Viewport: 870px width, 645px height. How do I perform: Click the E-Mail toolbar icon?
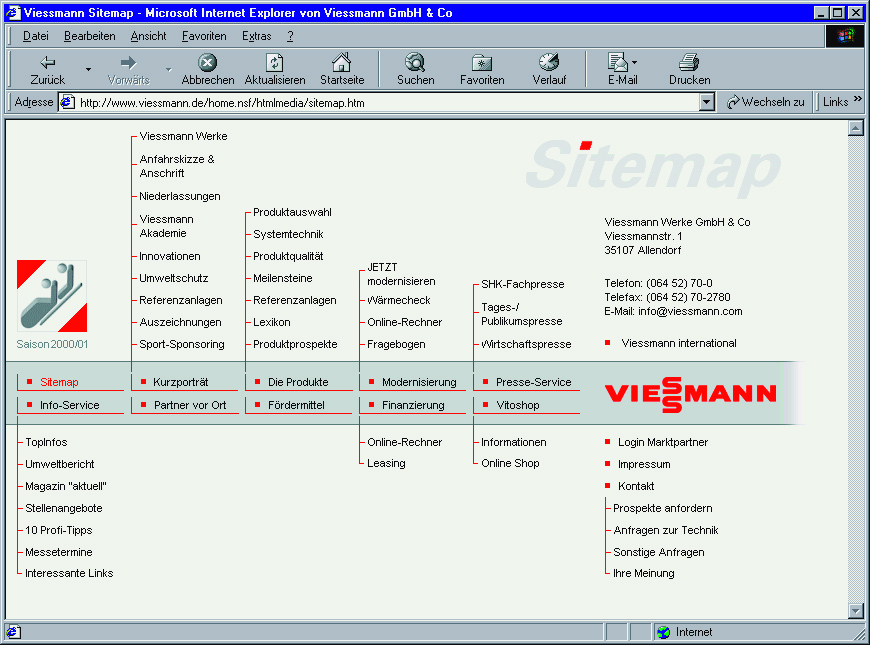[617, 62]
